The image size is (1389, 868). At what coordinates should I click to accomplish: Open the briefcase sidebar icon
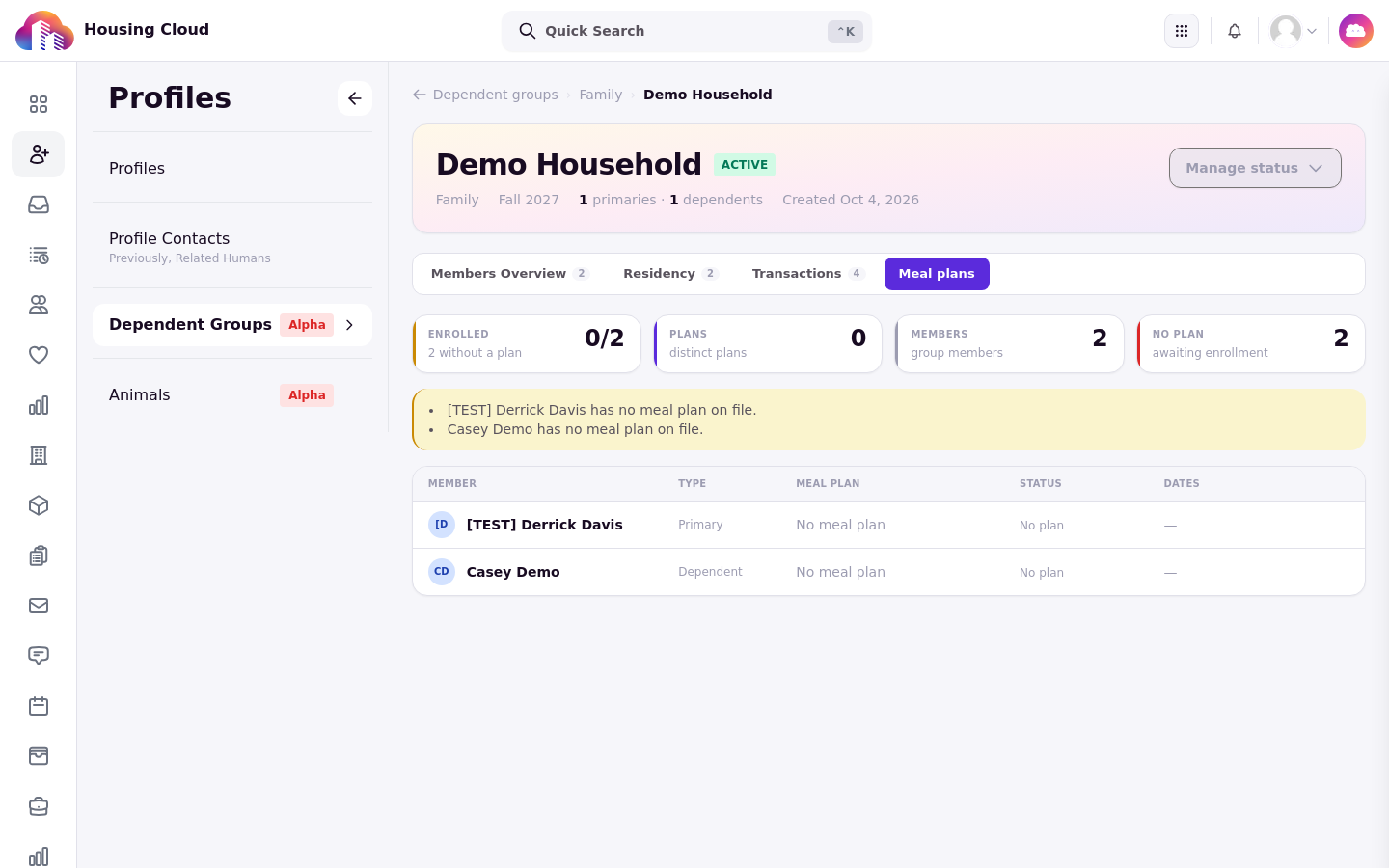[x=39, y=806]
